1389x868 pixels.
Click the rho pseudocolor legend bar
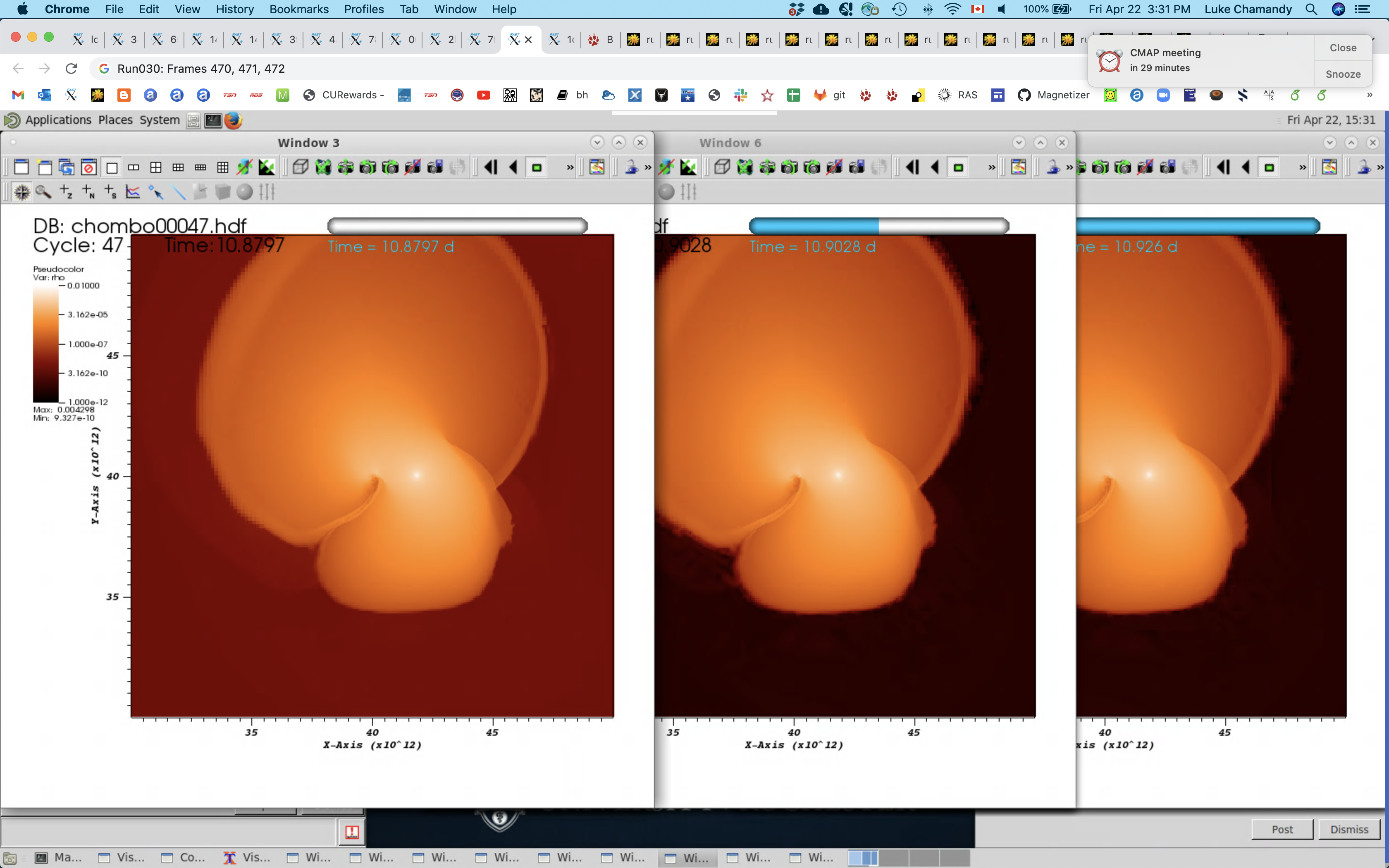pyautogui.click(x=45, y=344)
